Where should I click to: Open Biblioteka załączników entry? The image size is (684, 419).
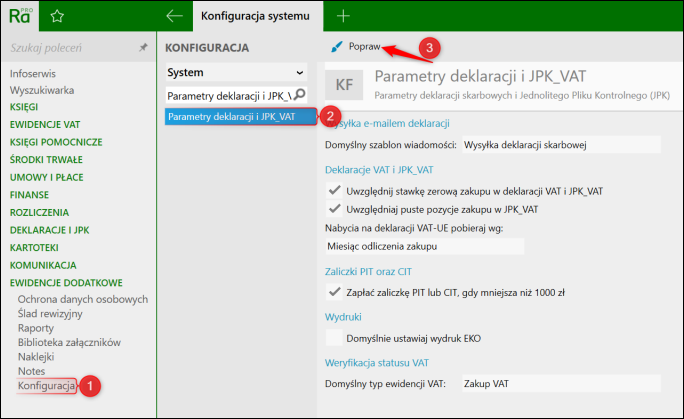69,342
